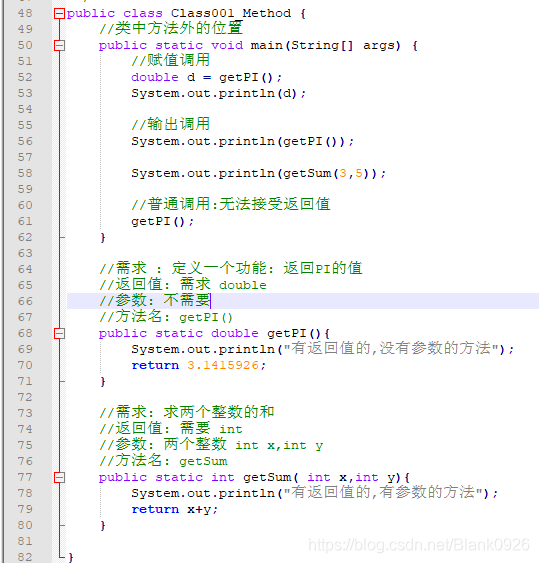
Task: Collapse the Class001_Method class fold marker
Action: (59, 14)
